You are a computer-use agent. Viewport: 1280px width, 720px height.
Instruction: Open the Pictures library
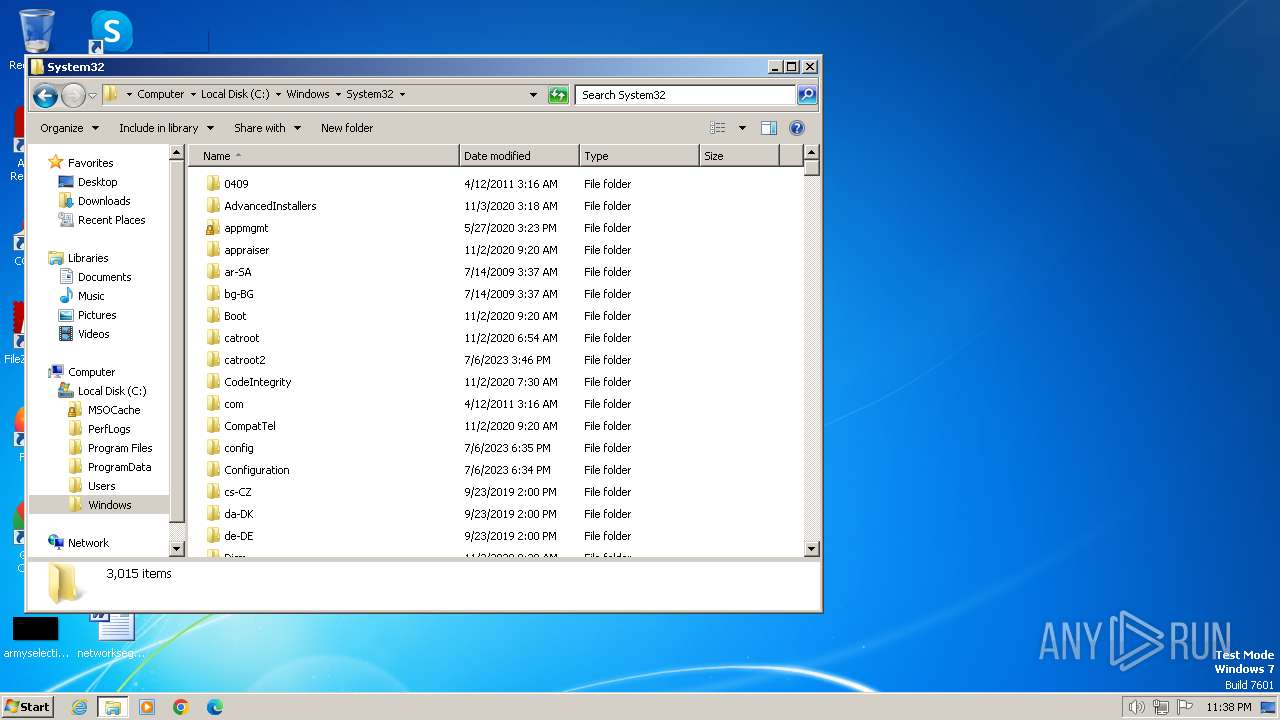point(97,315)
